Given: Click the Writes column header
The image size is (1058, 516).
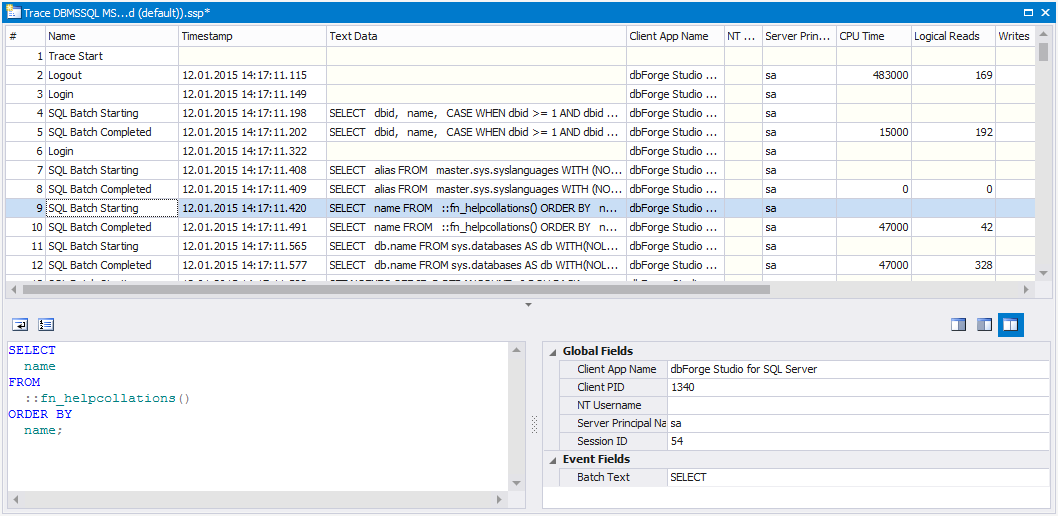Looking at the screenshot, I should 1015,36.
